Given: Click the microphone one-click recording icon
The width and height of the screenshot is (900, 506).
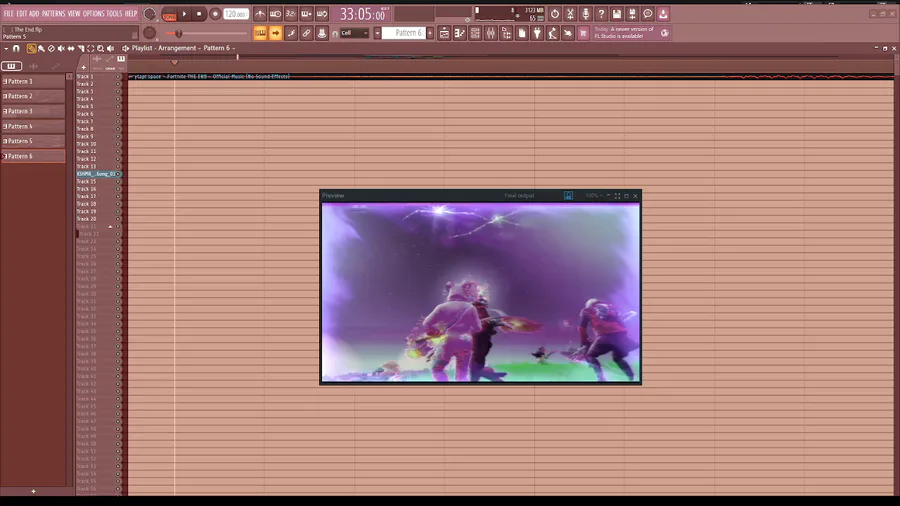Looking at the screenshot, I should [586, 14].
